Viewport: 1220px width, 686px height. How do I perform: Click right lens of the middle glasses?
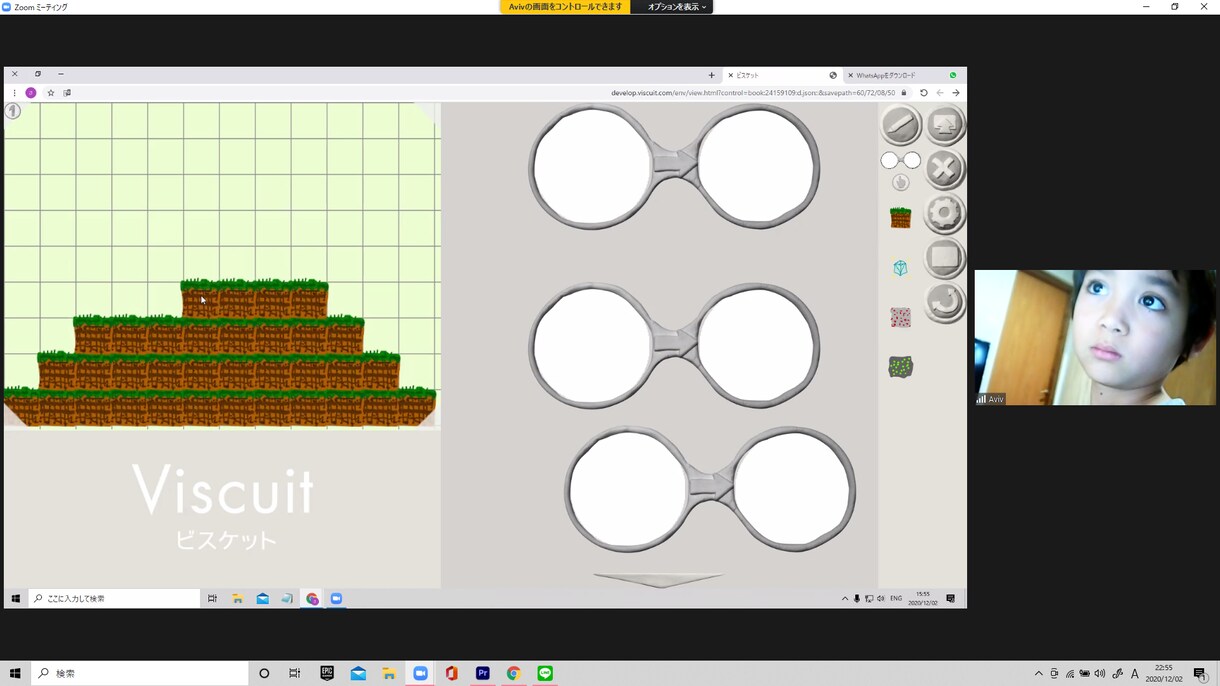[756, 346]
